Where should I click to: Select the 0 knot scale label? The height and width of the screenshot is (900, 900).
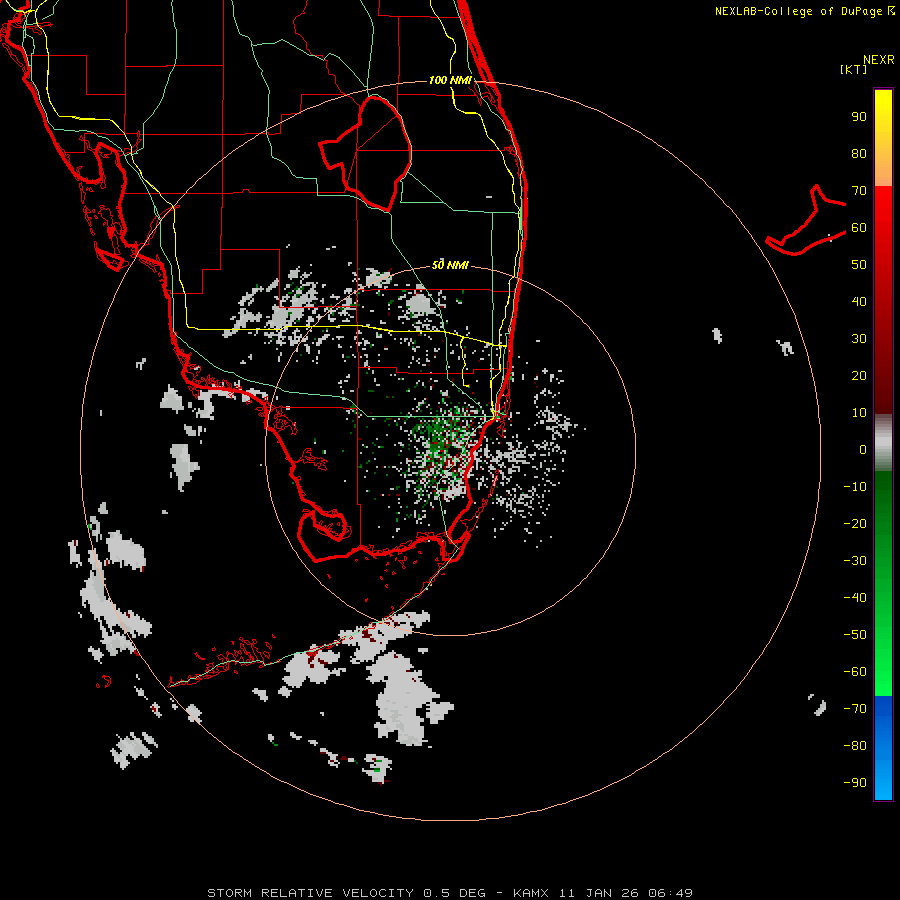[863, 450]
